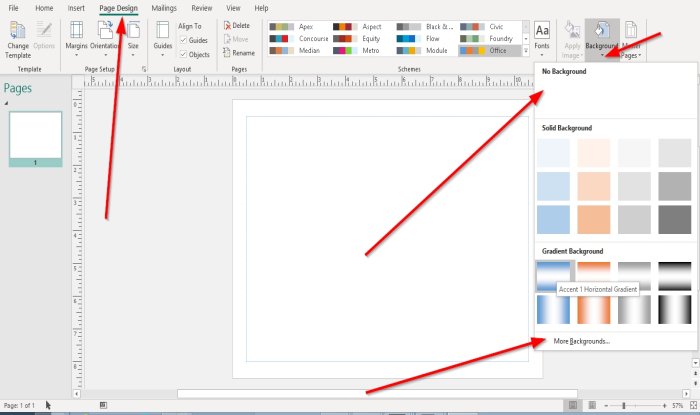Select page 1 thumbnail in Pages pane
The image size is (700, 415).
click(x=35, y=139)
